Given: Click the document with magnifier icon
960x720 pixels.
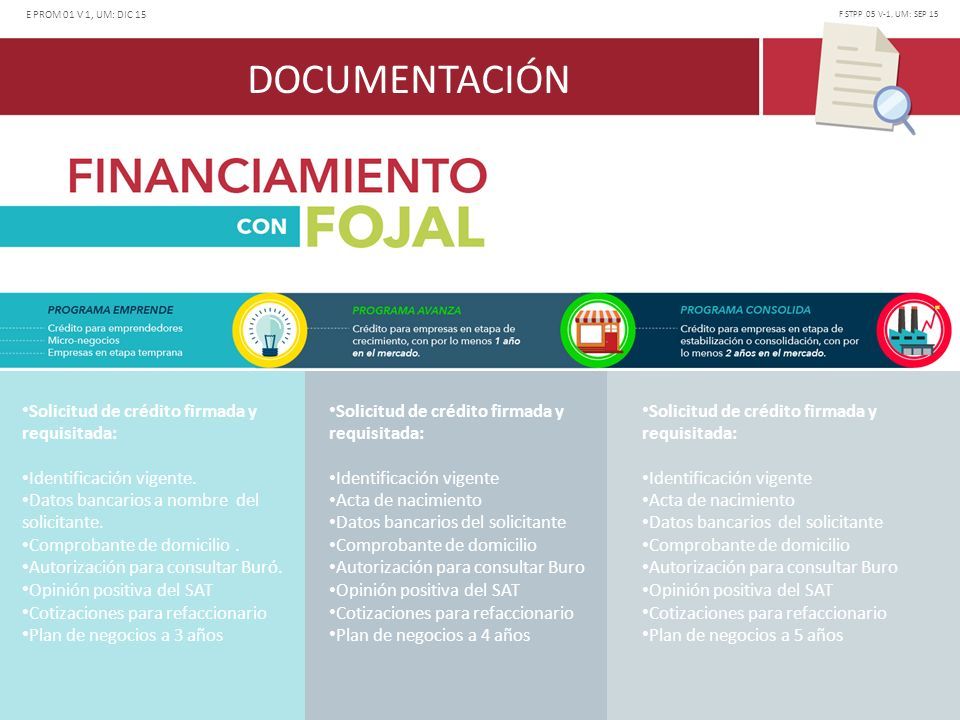Looking at the screenshot, I should pyautogui.click(x=864, y=78).
